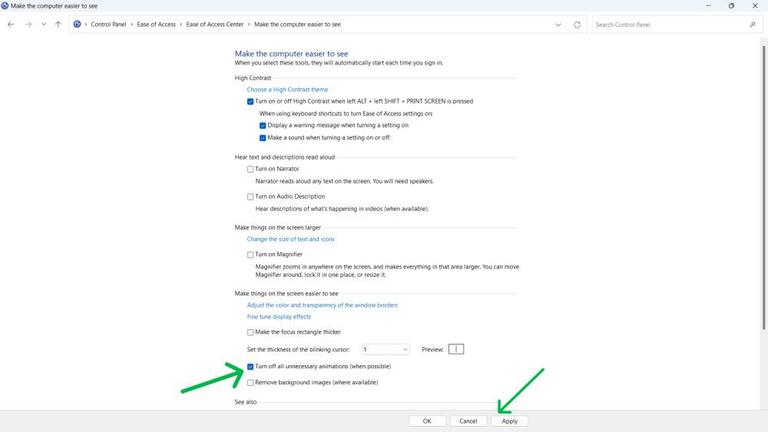This screenshot has width=768, height=432.
Task: Open Choose a High Contrast theme link
Action: pyautogui.click(x=288, y=90)
